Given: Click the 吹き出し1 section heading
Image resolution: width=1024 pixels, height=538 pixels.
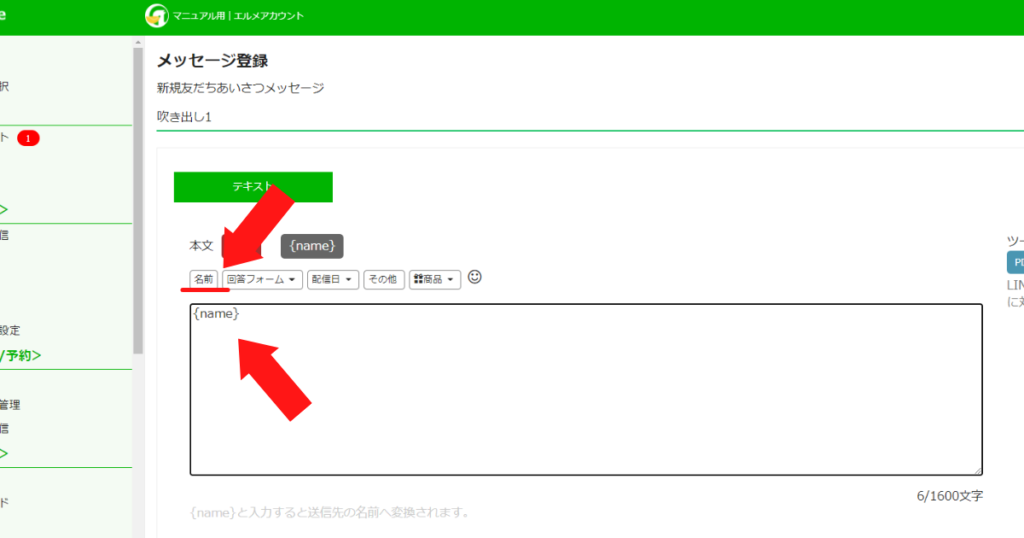Looking at the screenshot, I should click(x=184, y=117).
